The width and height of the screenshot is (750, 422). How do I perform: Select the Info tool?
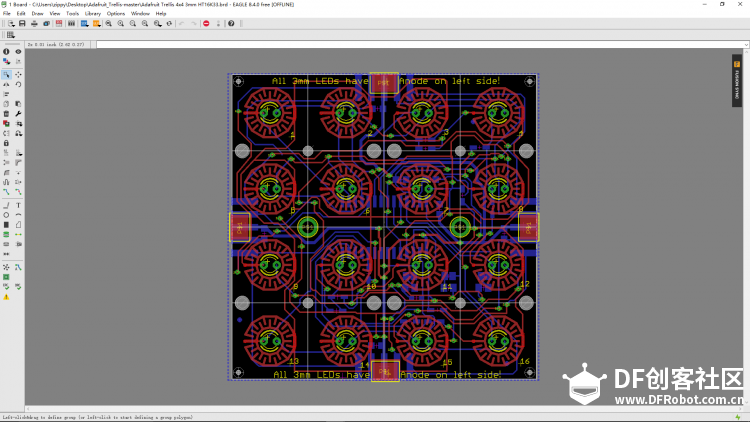[6, 52]
